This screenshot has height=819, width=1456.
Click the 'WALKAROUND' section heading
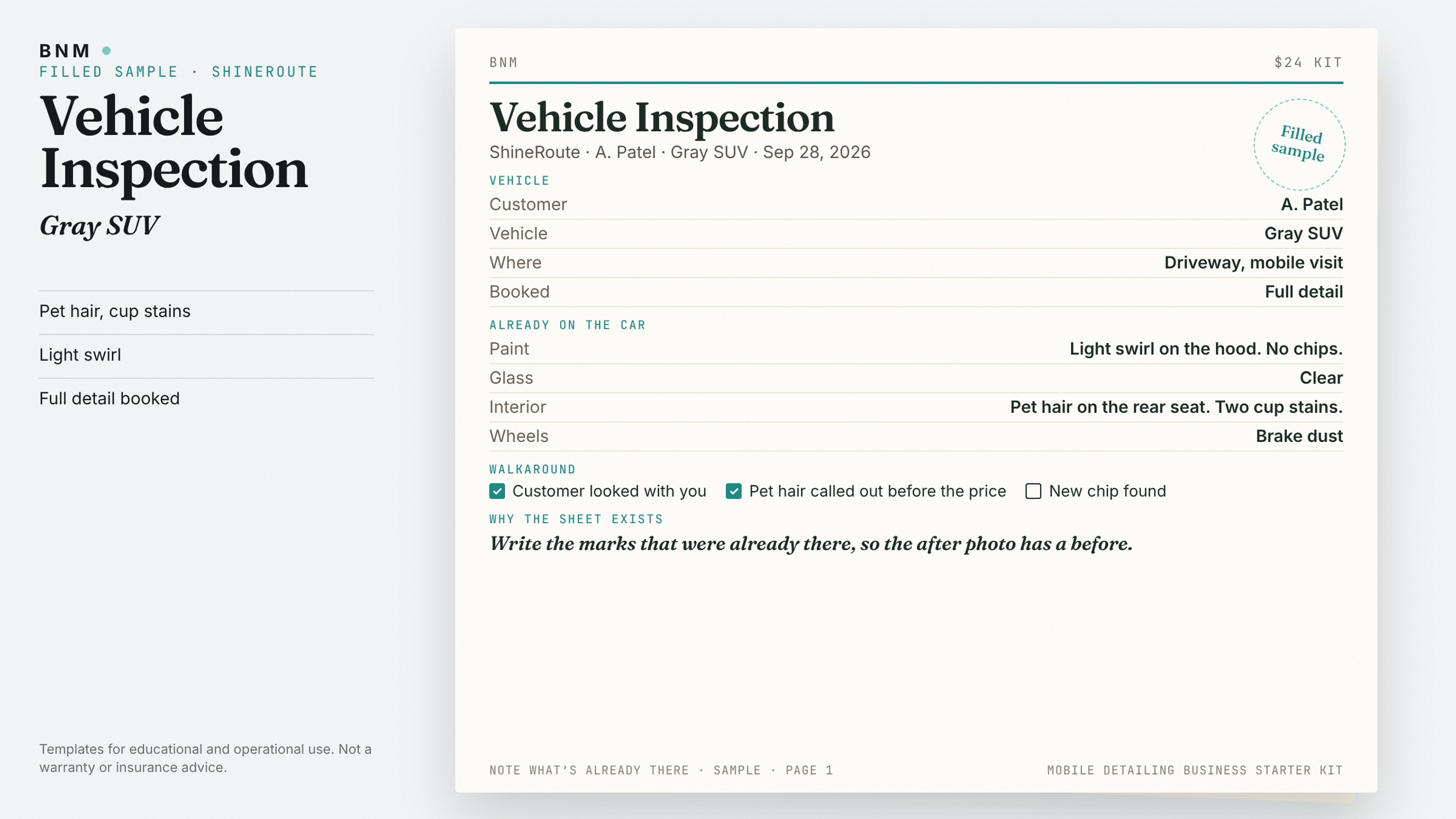point(532,470)
